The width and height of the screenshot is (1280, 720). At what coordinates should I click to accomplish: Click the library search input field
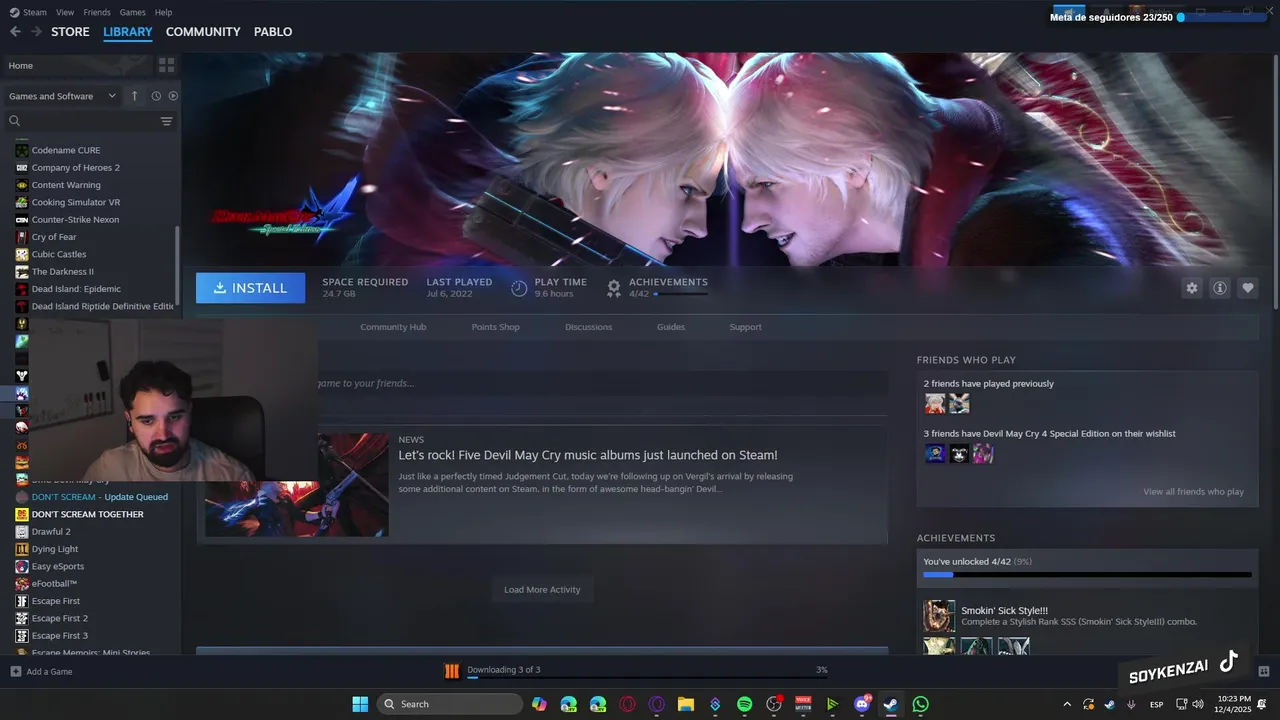90,121
